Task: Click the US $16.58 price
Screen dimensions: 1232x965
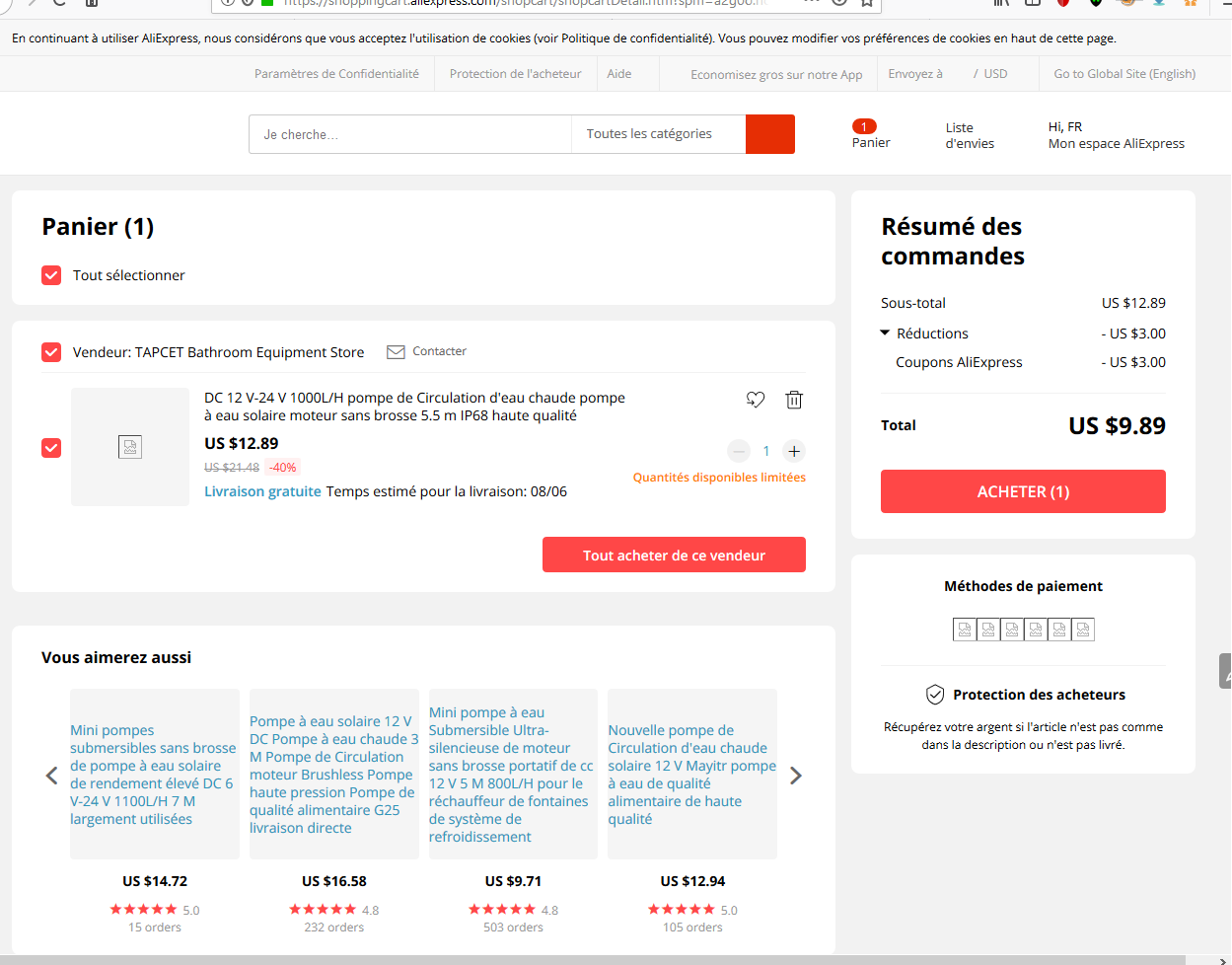Action: [334, 881]
